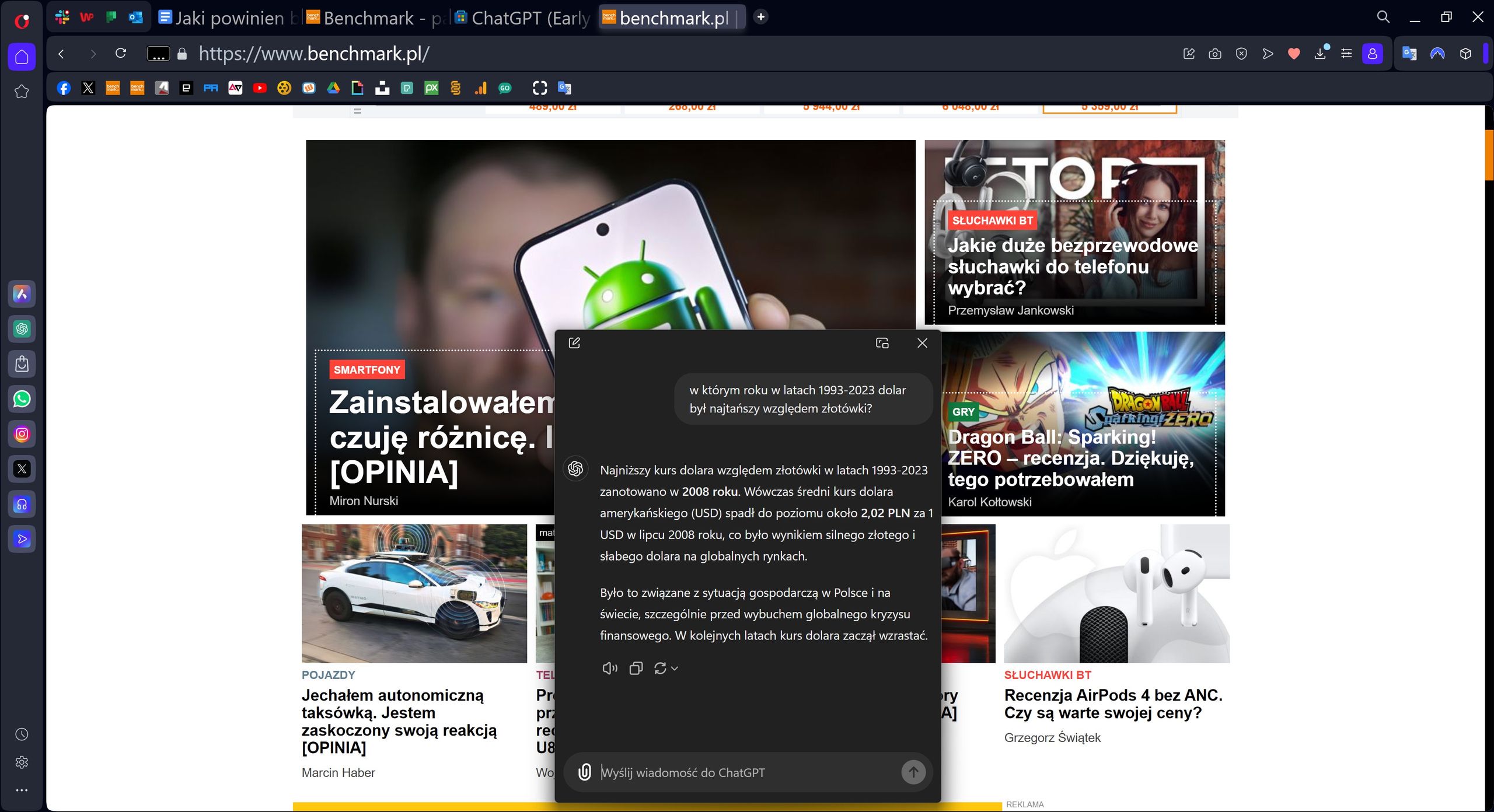
Task: Click the browser back button
Action: coord(62,54)
